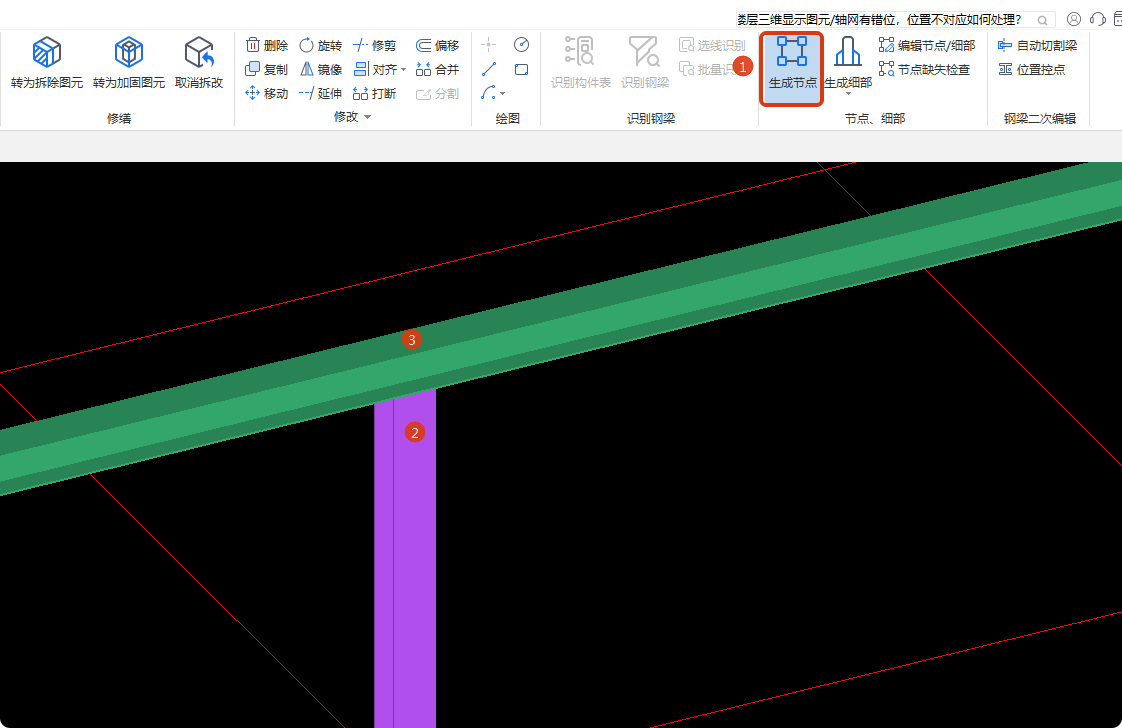Run 节点缺失检查 (missing node check)
Screen dimensions: 1122x728
pos(924,69)
